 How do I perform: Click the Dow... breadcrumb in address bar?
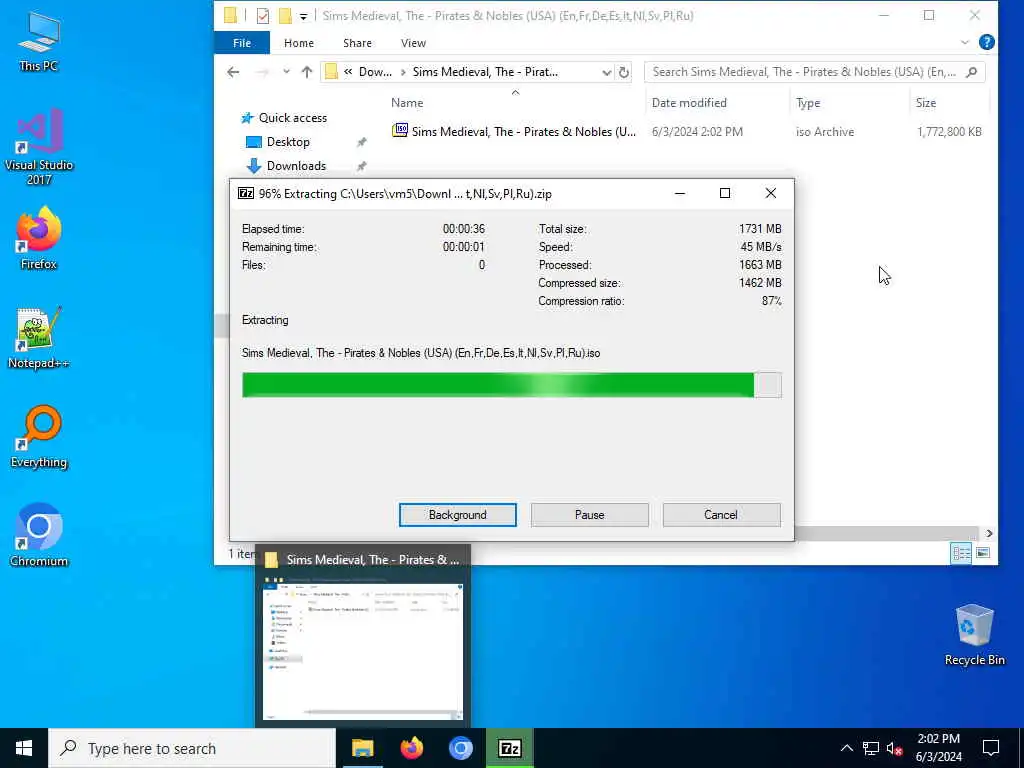click(376, 72)
